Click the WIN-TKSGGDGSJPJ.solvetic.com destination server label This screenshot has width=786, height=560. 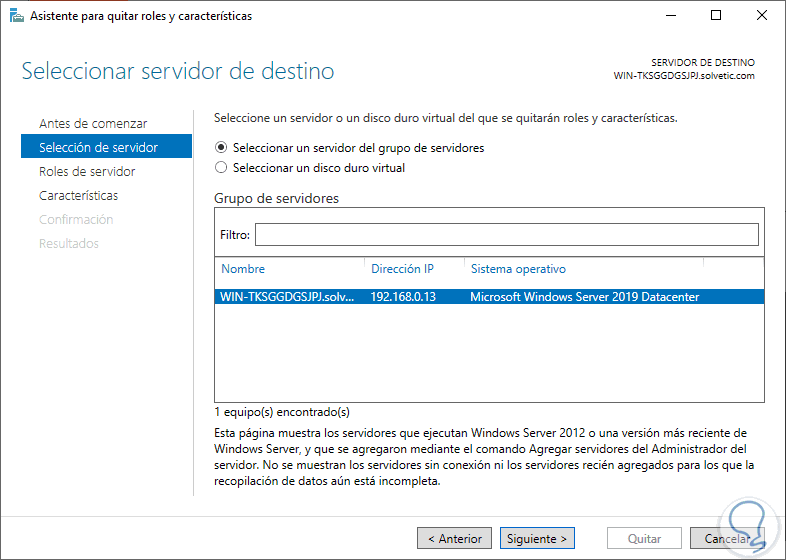click(x=684, y=76)
